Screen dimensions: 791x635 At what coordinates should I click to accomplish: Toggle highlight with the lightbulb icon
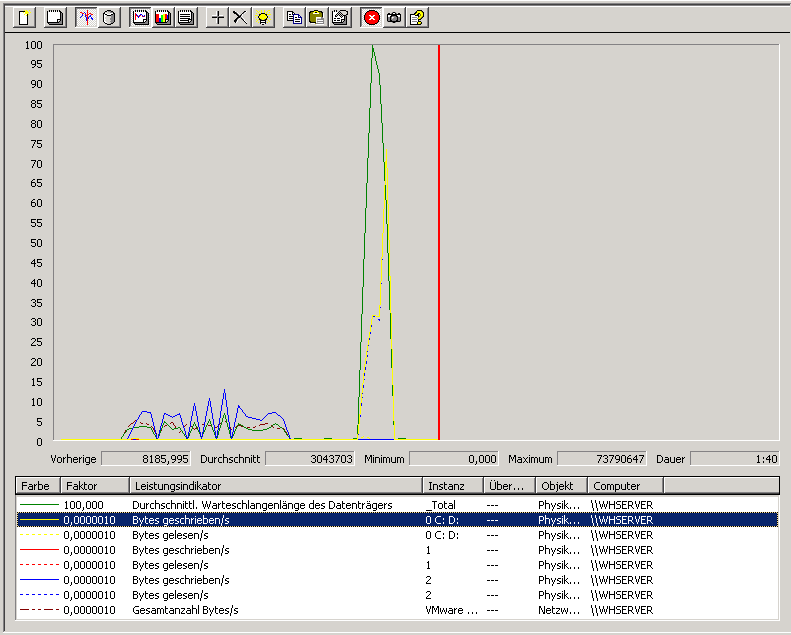click(x=263, y=18)
